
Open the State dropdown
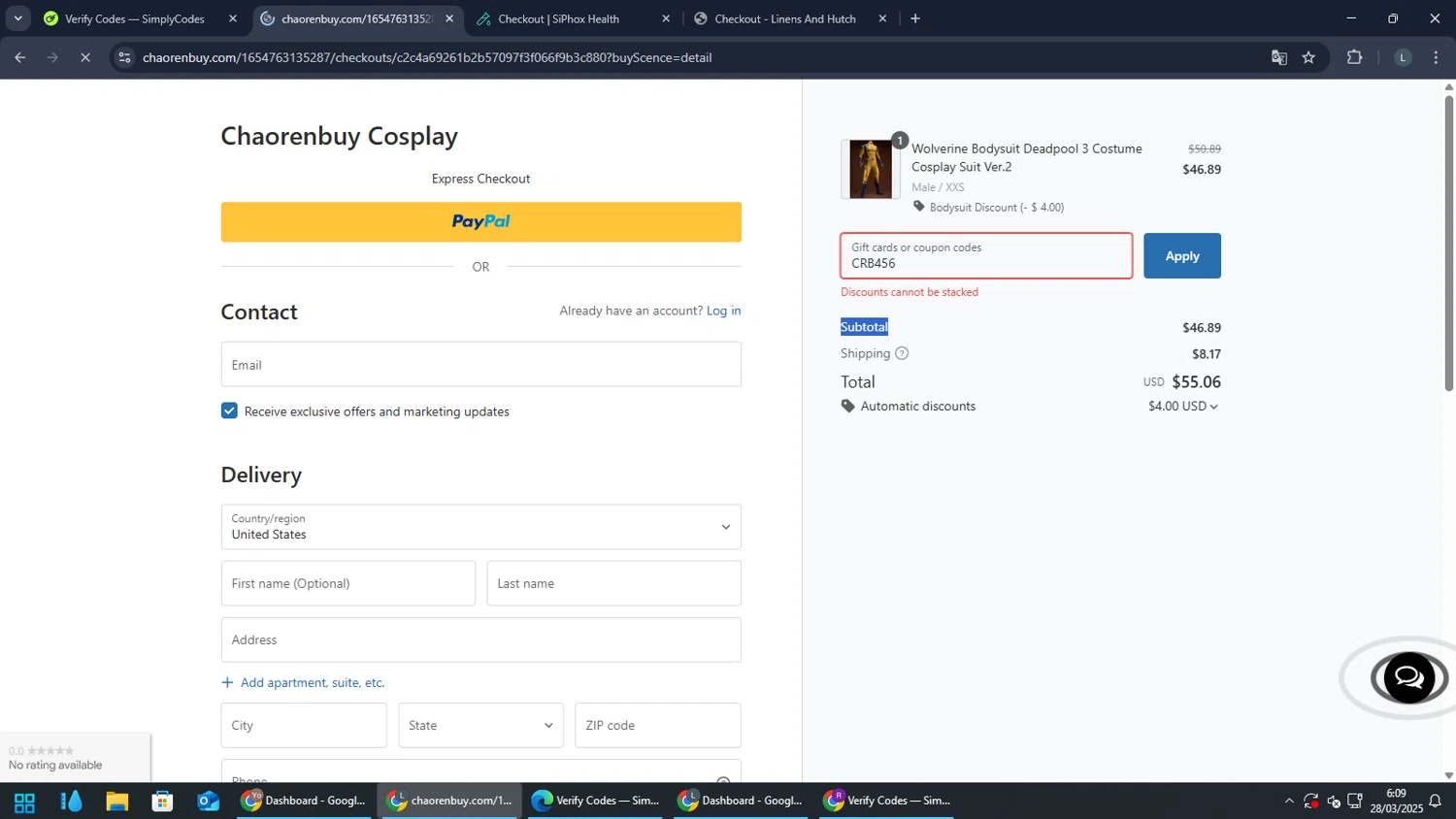480,725
